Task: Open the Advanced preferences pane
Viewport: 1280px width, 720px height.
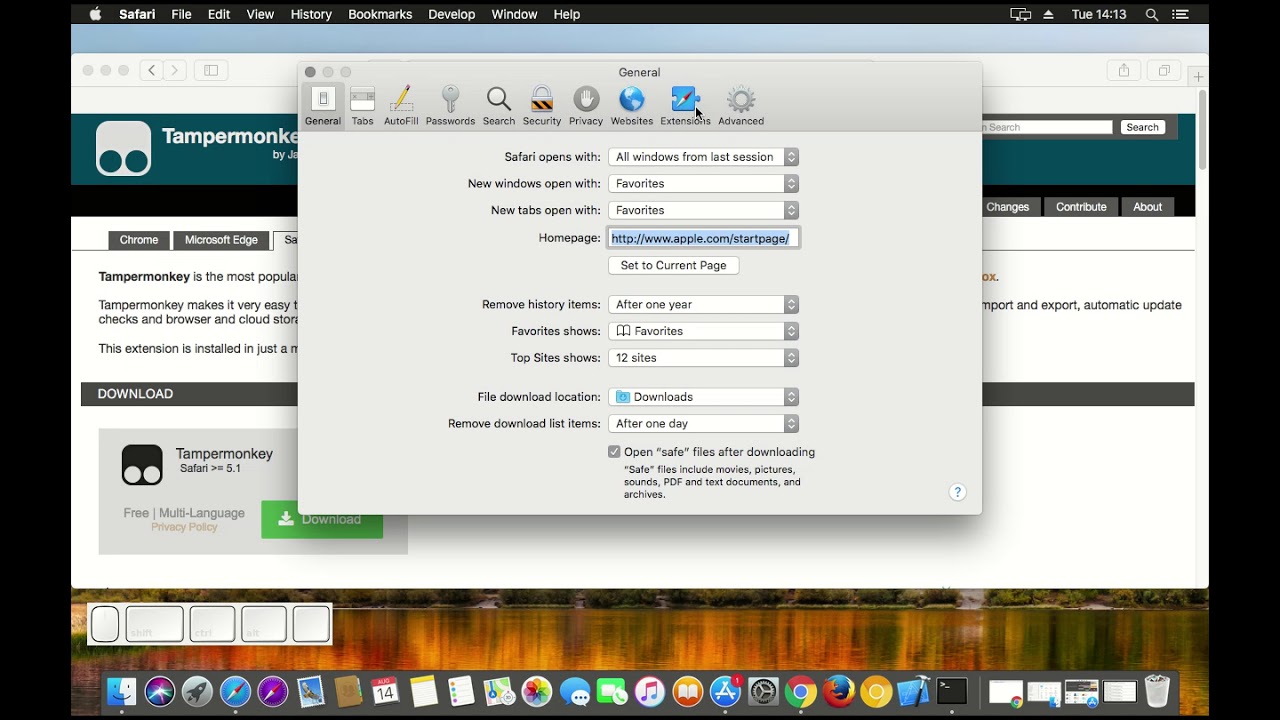Action: pos(741,106)
